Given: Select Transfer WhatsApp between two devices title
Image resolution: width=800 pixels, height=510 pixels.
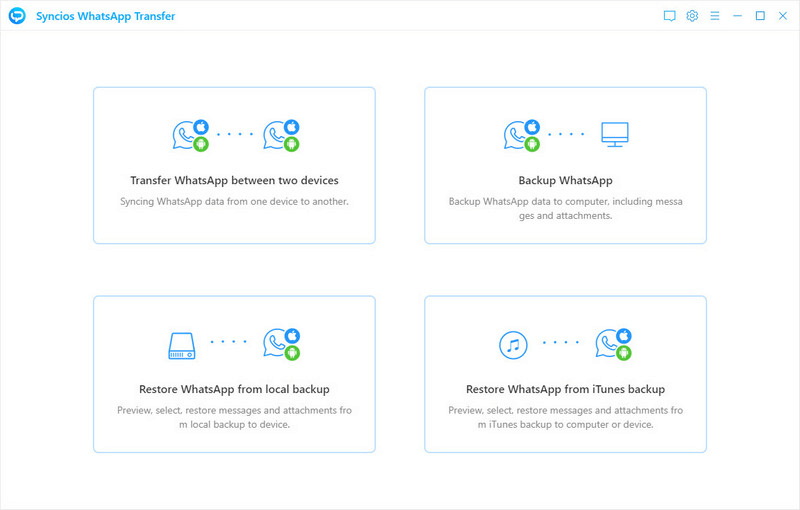Looking at the screenshot, I should pyautogui.click(x=234, y=181).
